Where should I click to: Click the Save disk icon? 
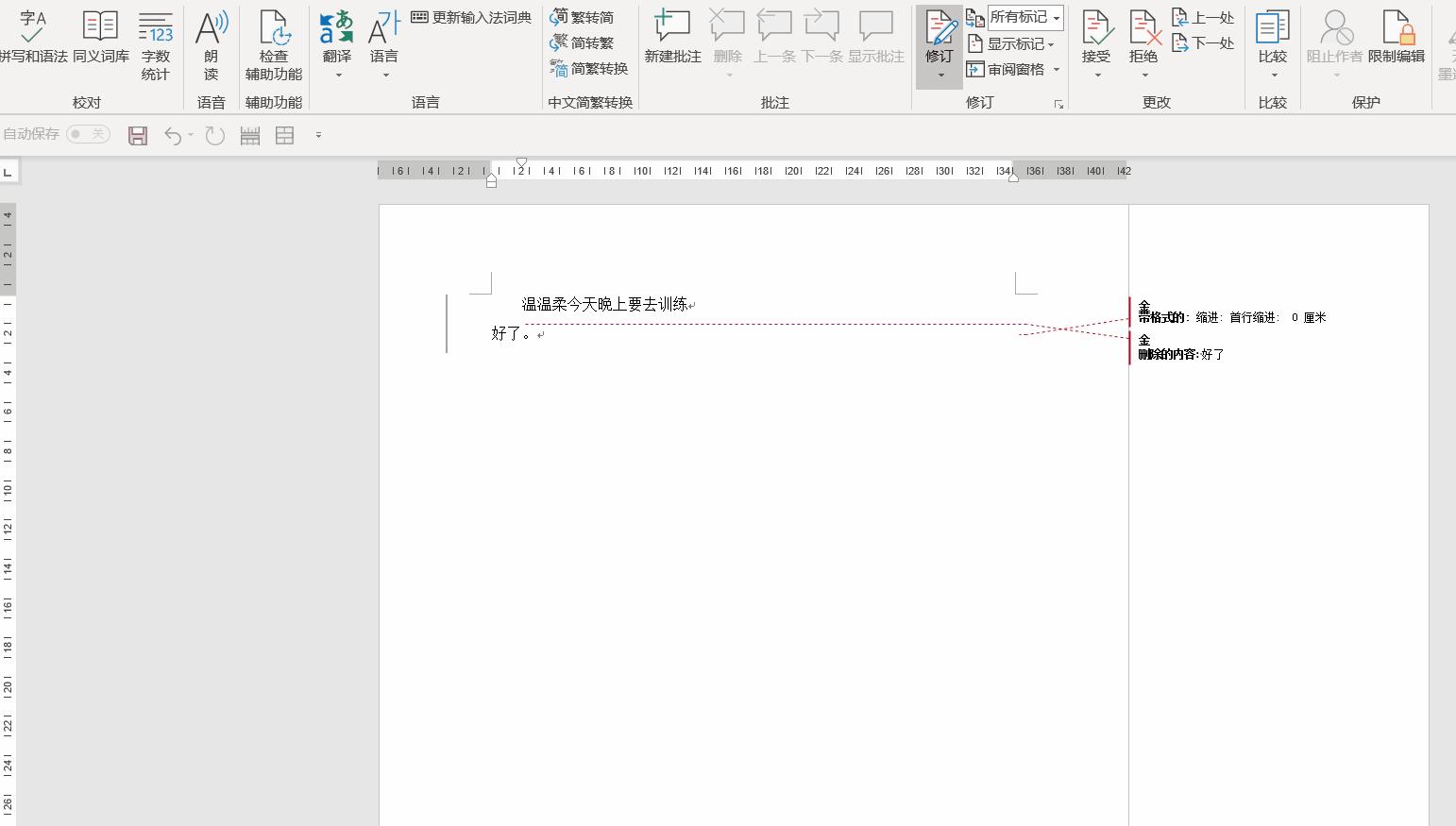[137, 135]
